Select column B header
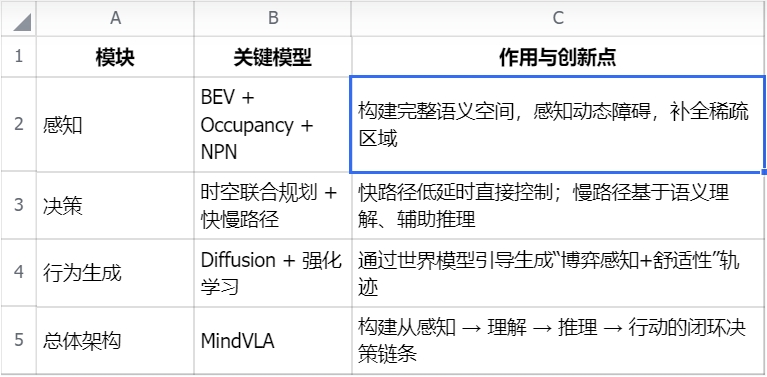 273,18
